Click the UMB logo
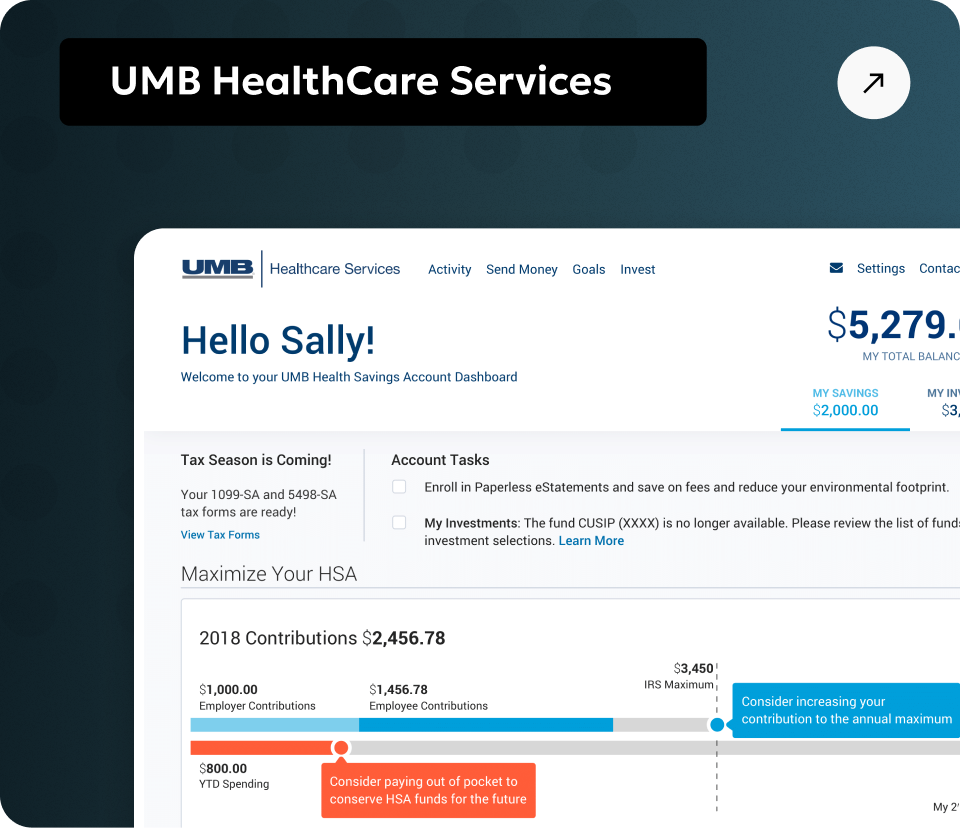 click(217, 268)
